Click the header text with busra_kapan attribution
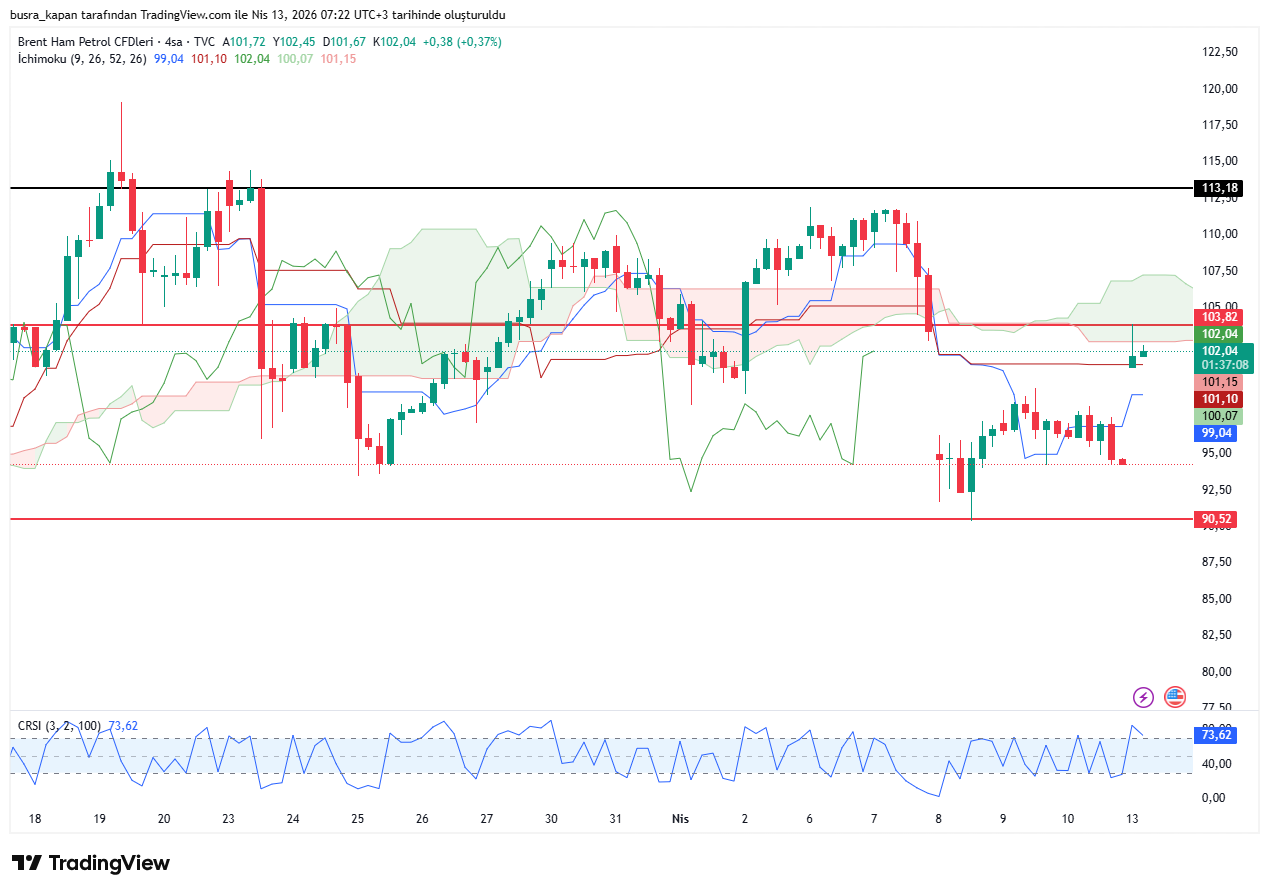Viewport: 1269px width, 893px height. 258,14
